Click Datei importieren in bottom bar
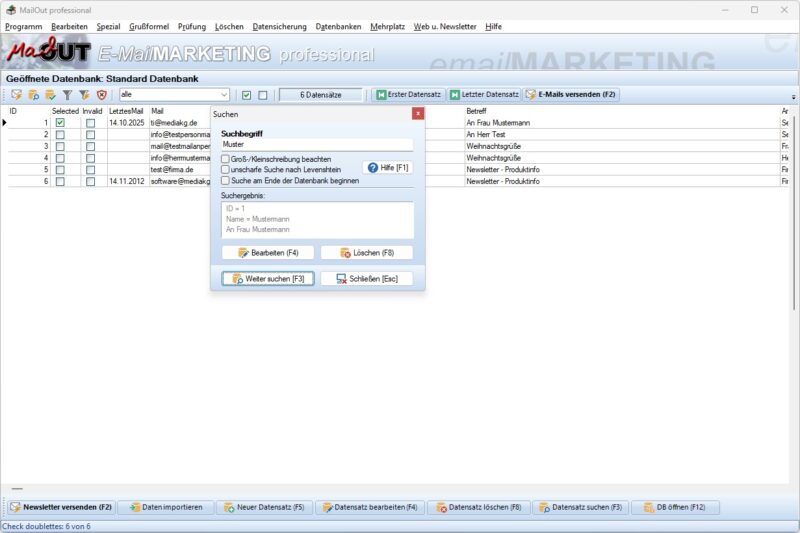The height and width of the screenshot is (533, 800). click(x=166, y=507)
